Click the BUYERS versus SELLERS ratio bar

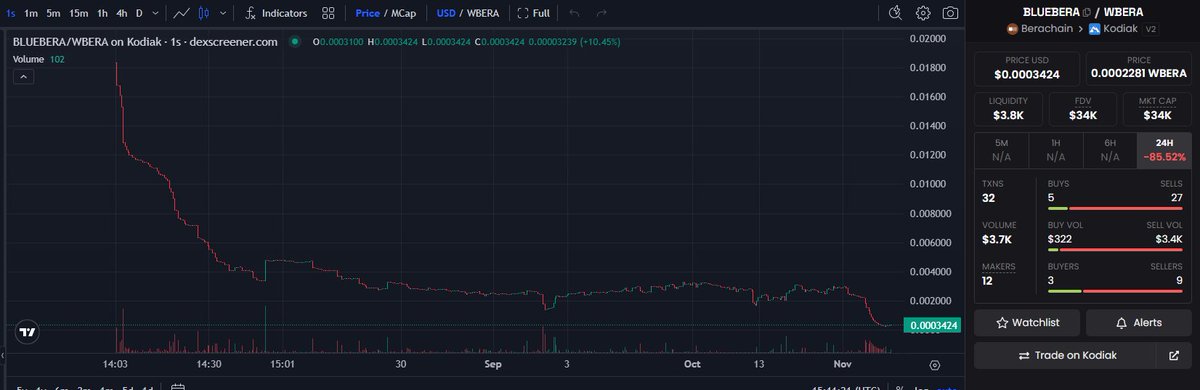click(1116, 291)
